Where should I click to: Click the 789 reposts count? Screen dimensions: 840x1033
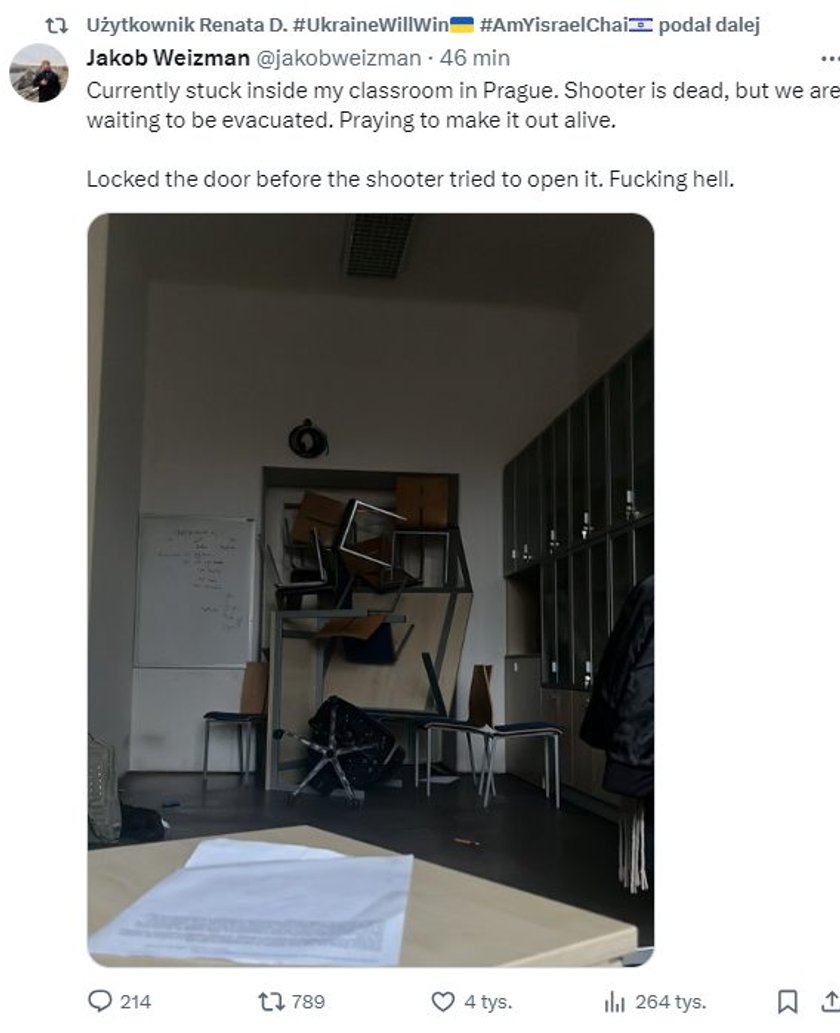tap(308, 1002)
